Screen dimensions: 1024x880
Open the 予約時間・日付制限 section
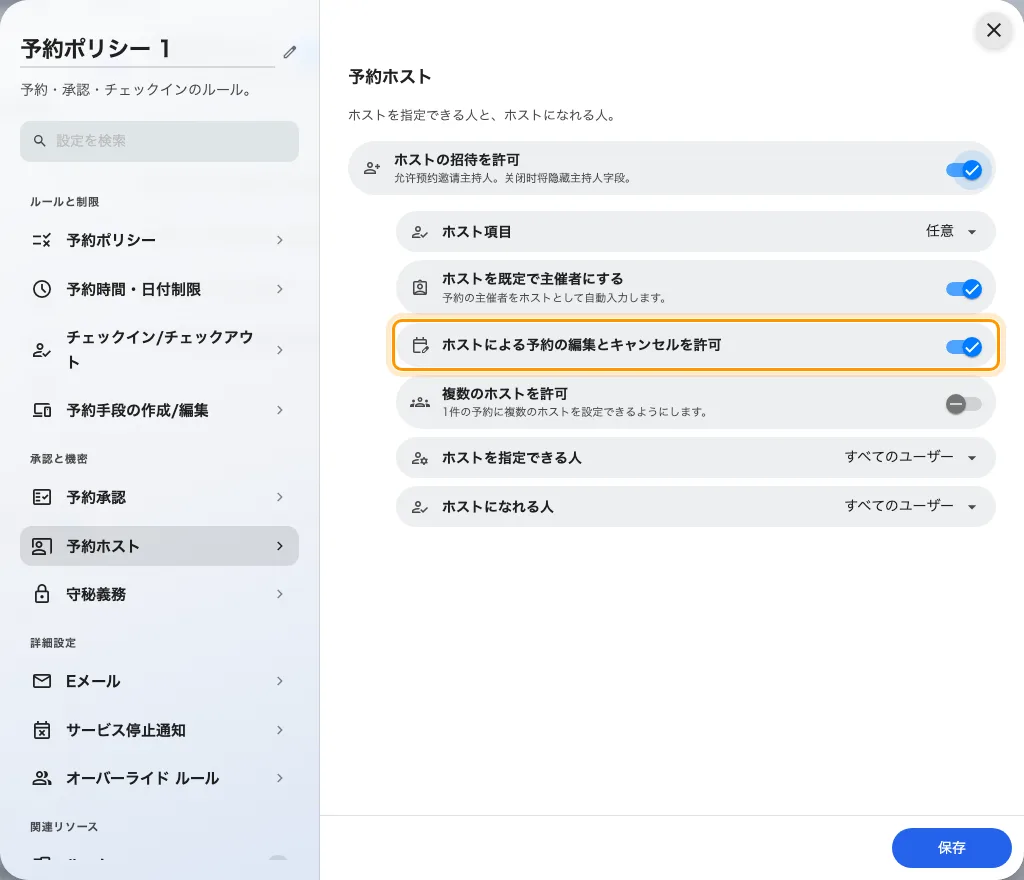tap(159, 289)
